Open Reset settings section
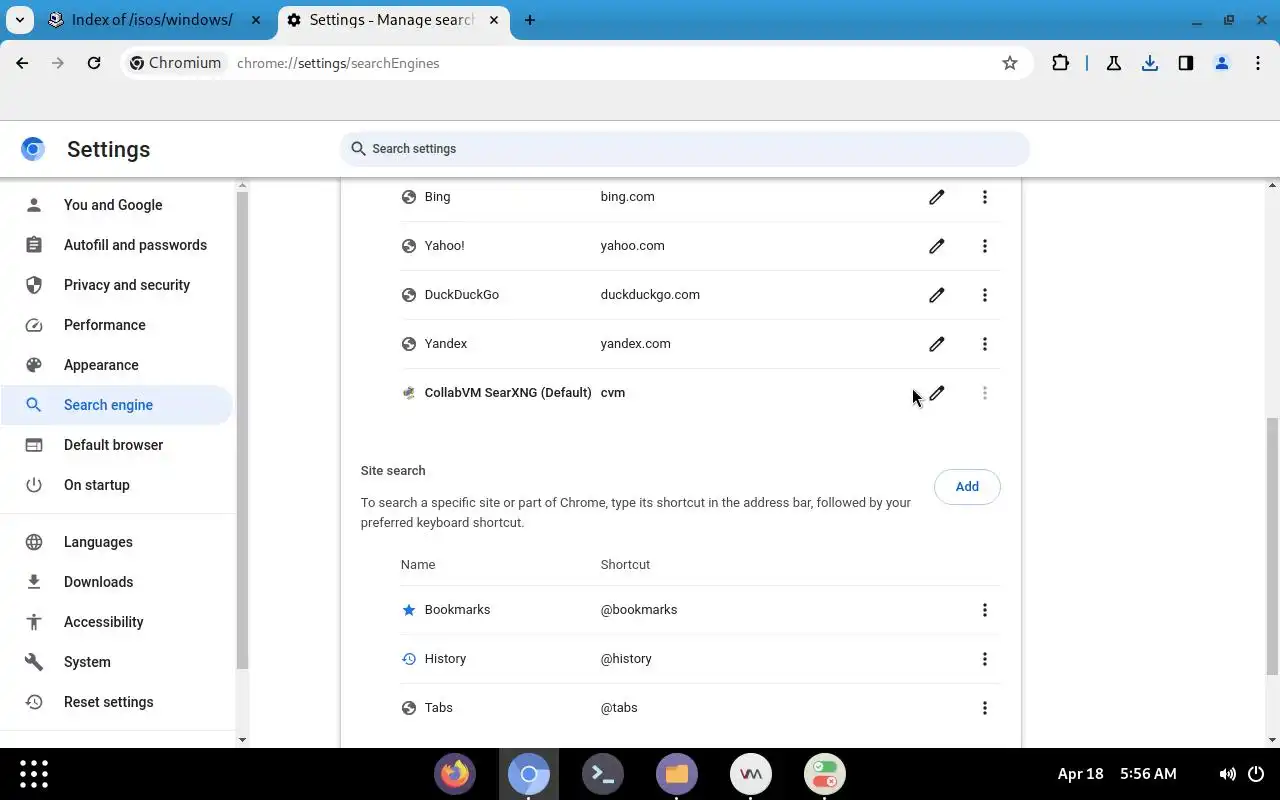The width and height of the screenshot is (1280, 800). pos(117,702)
